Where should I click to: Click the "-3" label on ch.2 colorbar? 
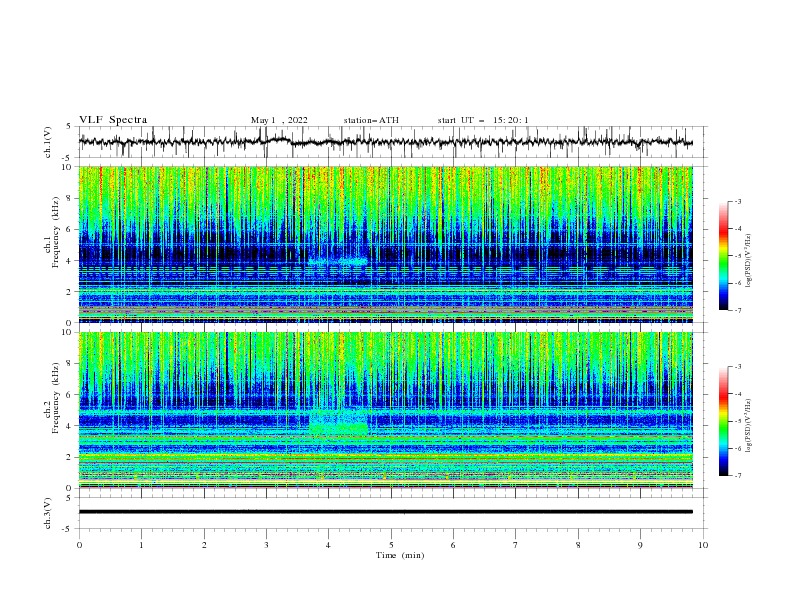click(738, 367)
